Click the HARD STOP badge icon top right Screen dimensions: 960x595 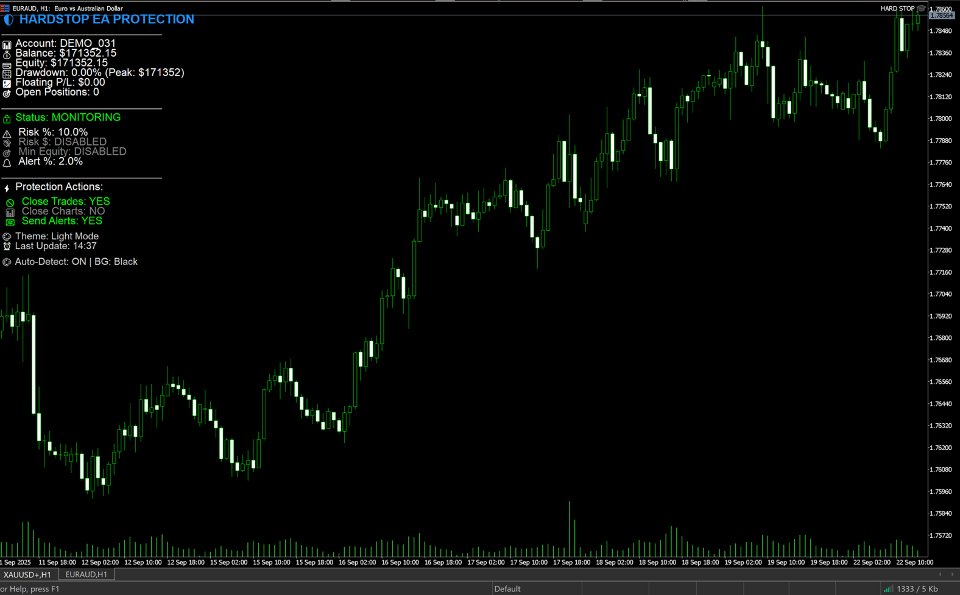point(921,8)
